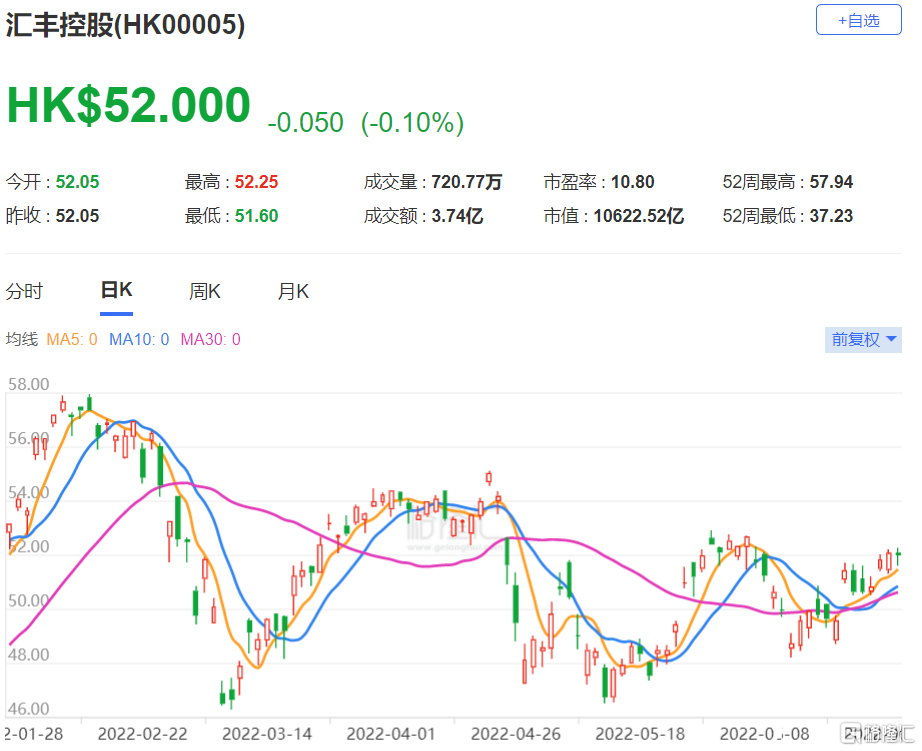Click the 今开 value 52.05

77,182
